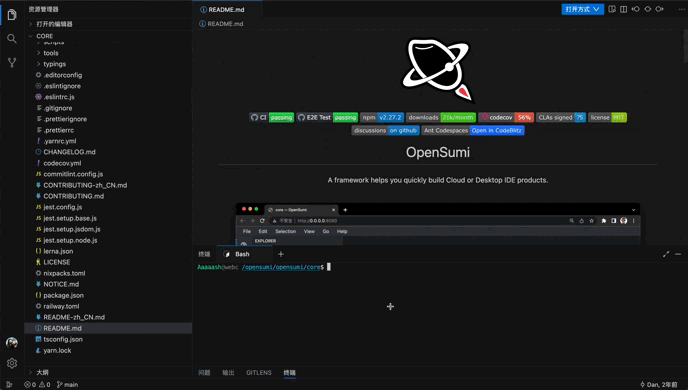Screen dimensions: 688x390
Task: Open .gitignore file
Action: coord(108,108)
